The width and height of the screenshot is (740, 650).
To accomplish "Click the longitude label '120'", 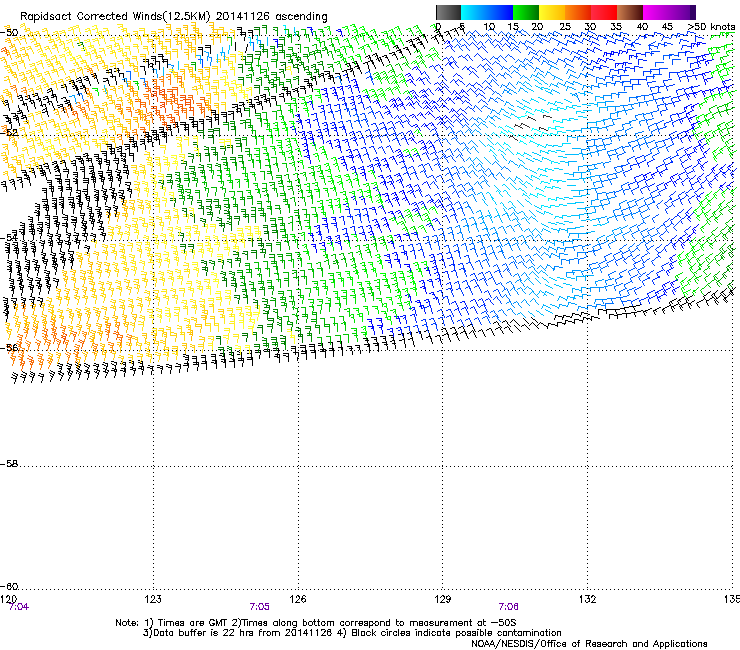I will pos(8,599).
